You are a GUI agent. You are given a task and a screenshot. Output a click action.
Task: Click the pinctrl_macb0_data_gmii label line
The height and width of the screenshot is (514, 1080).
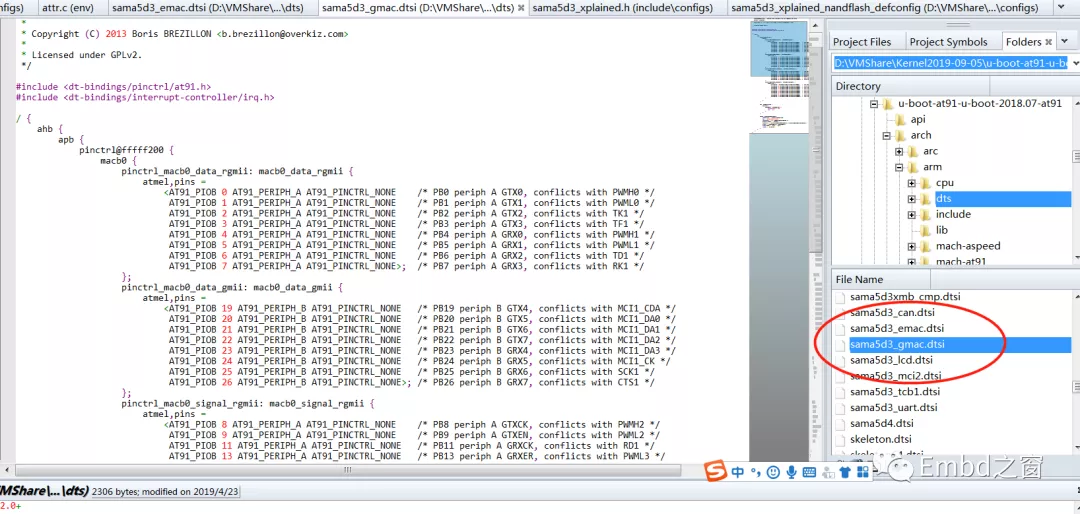pos(232,287)
